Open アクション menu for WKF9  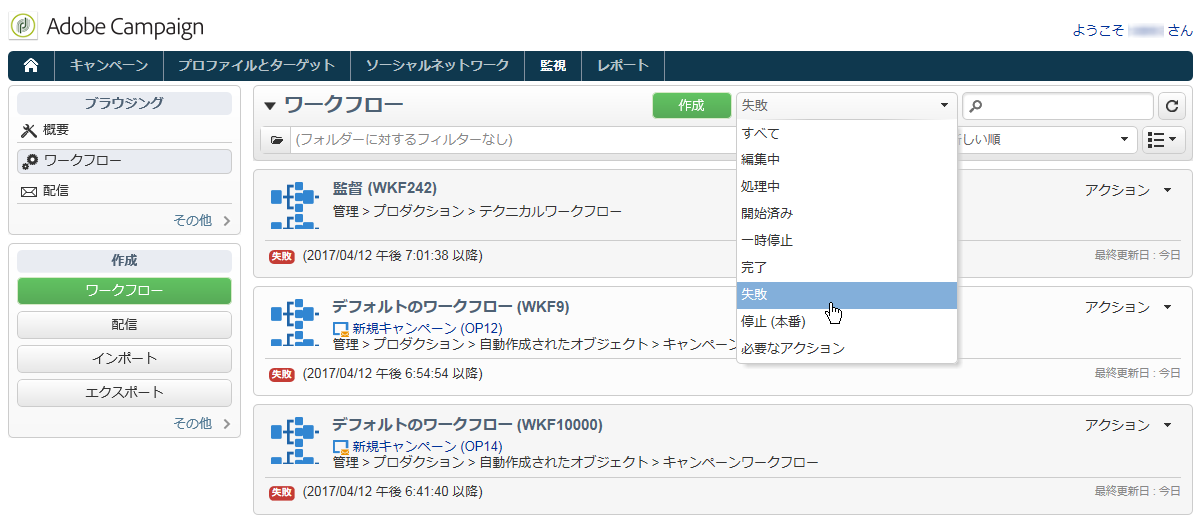click(1127, 307)
